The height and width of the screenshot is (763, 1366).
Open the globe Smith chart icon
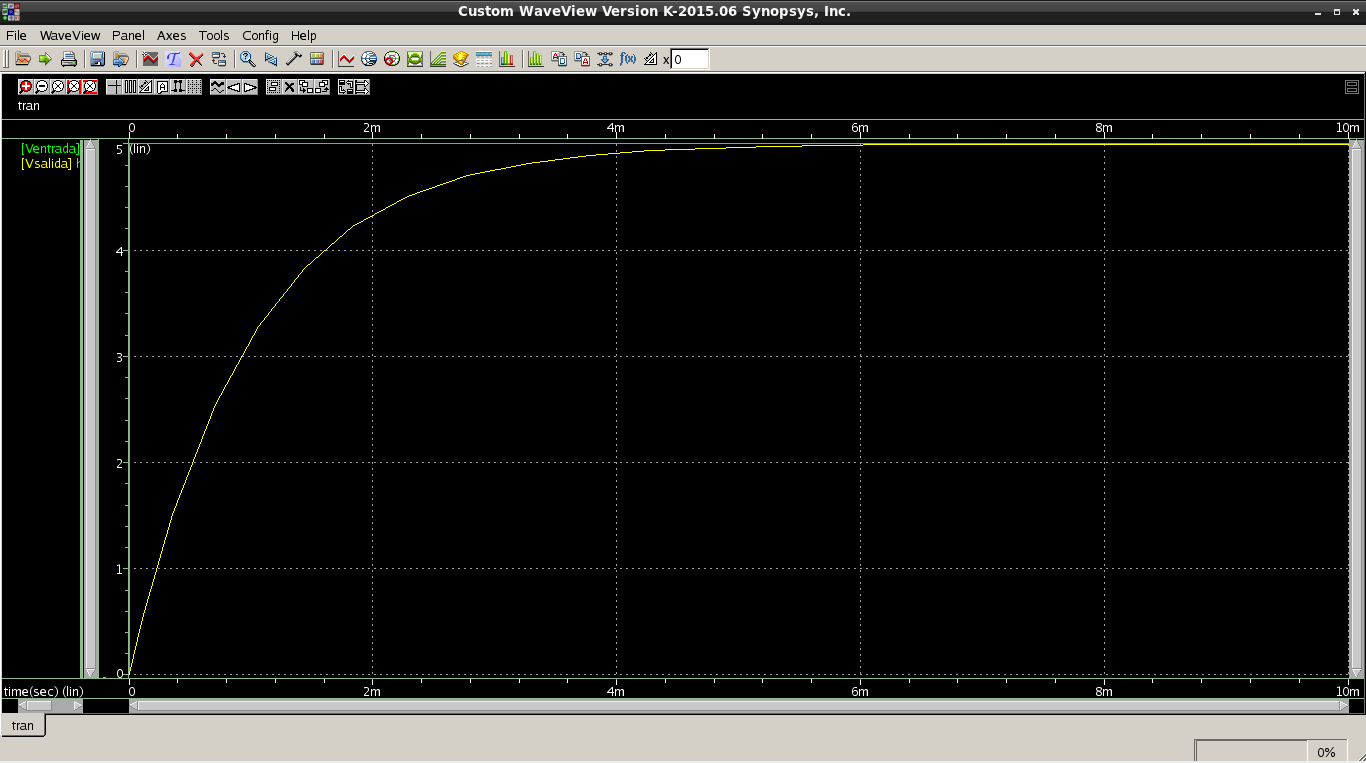369,59
